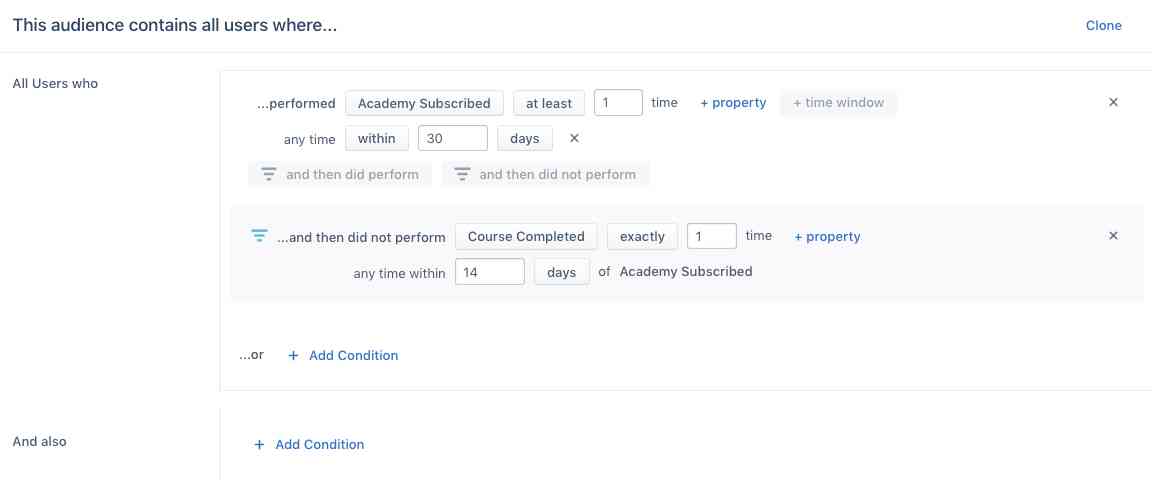Open the Course Completed event dropdown

pos(526,237)
